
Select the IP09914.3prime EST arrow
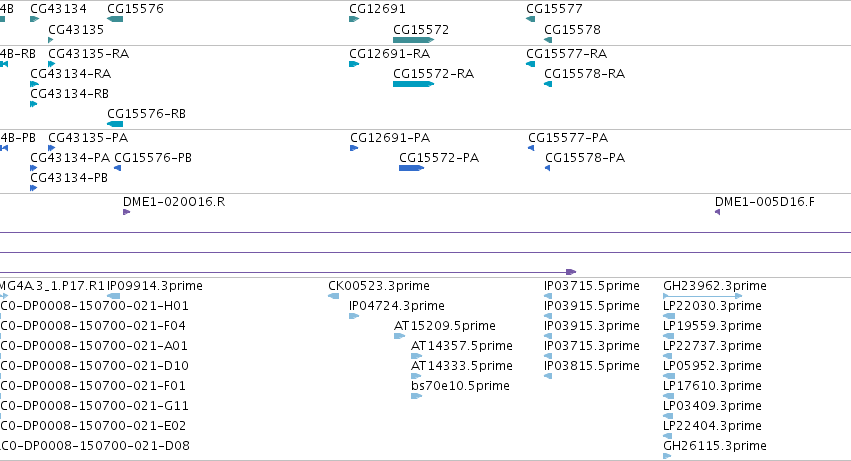pos(113,296)
